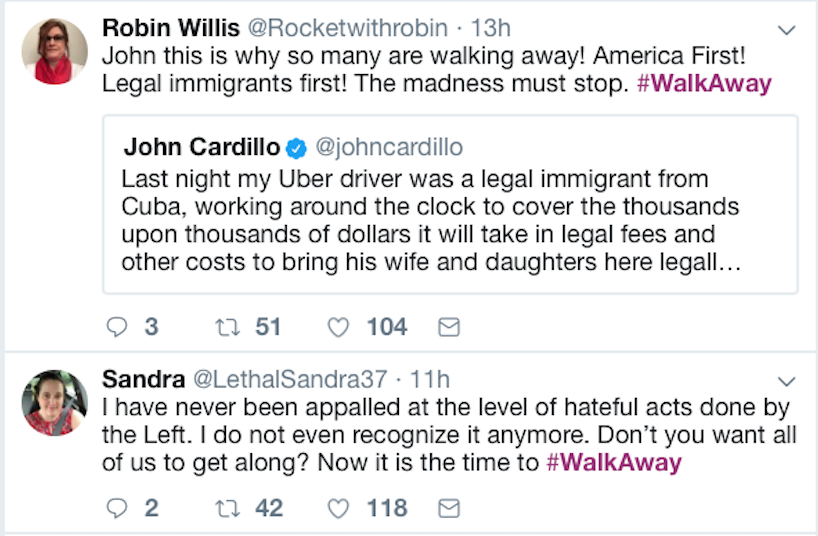
Task: Open the 13h timestamp on Robin's tweet
Action: coord(461,28)
